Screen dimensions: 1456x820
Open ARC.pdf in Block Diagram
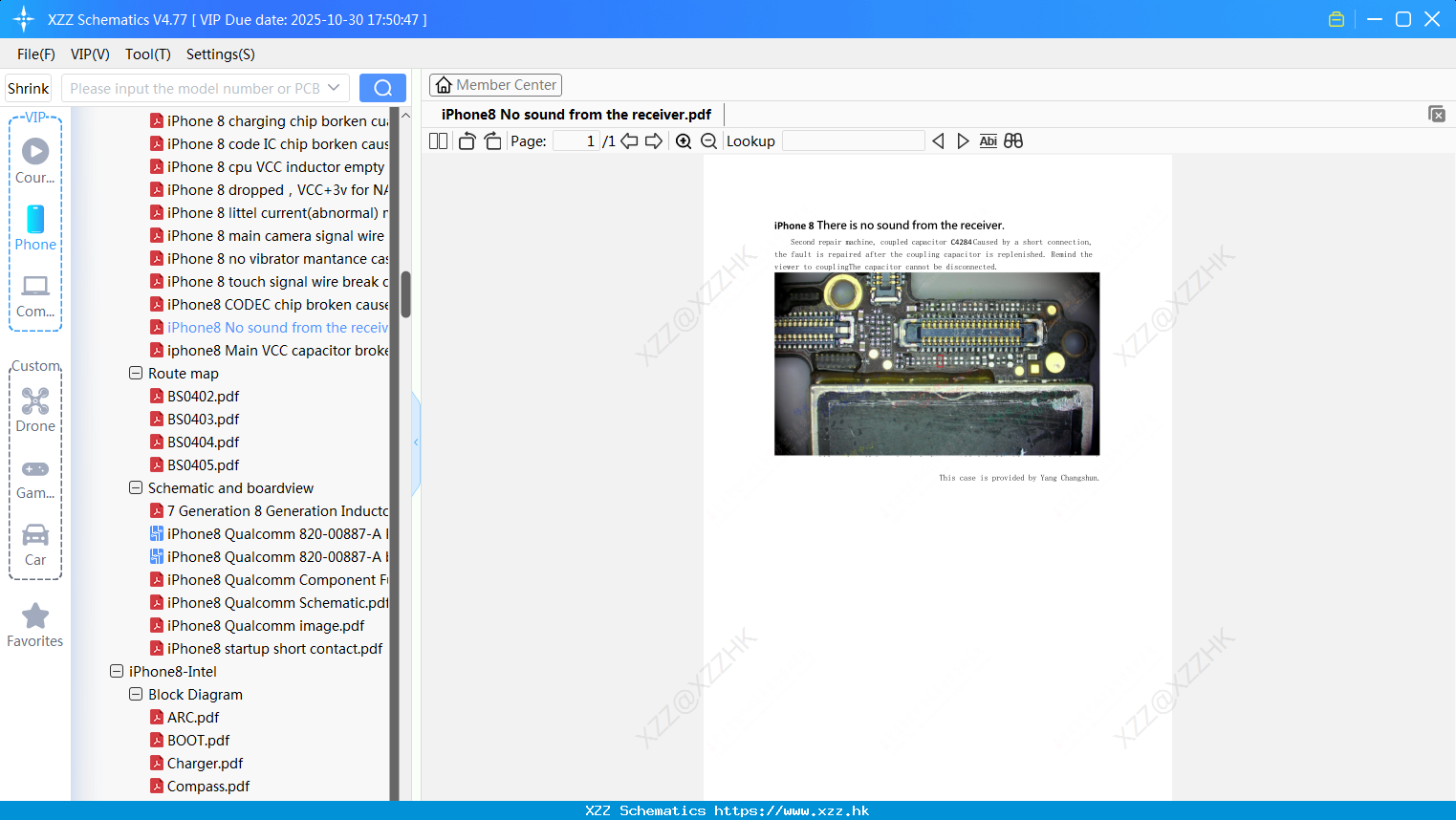[185, 717]
